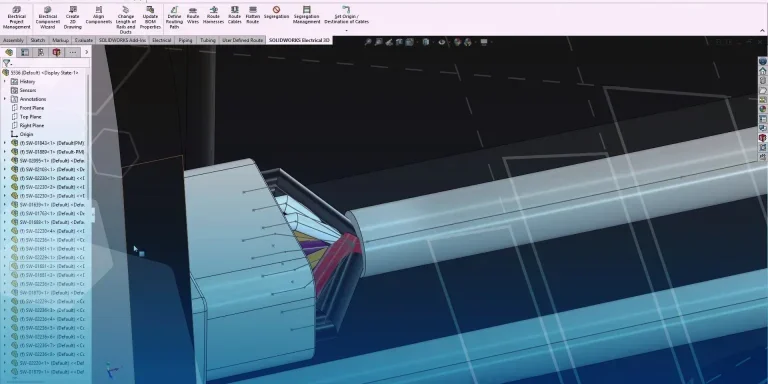Image resolution: width=768 pixels, height=384 pixels.
Task: Select the Front Plane
Action: tap(27, 108)
